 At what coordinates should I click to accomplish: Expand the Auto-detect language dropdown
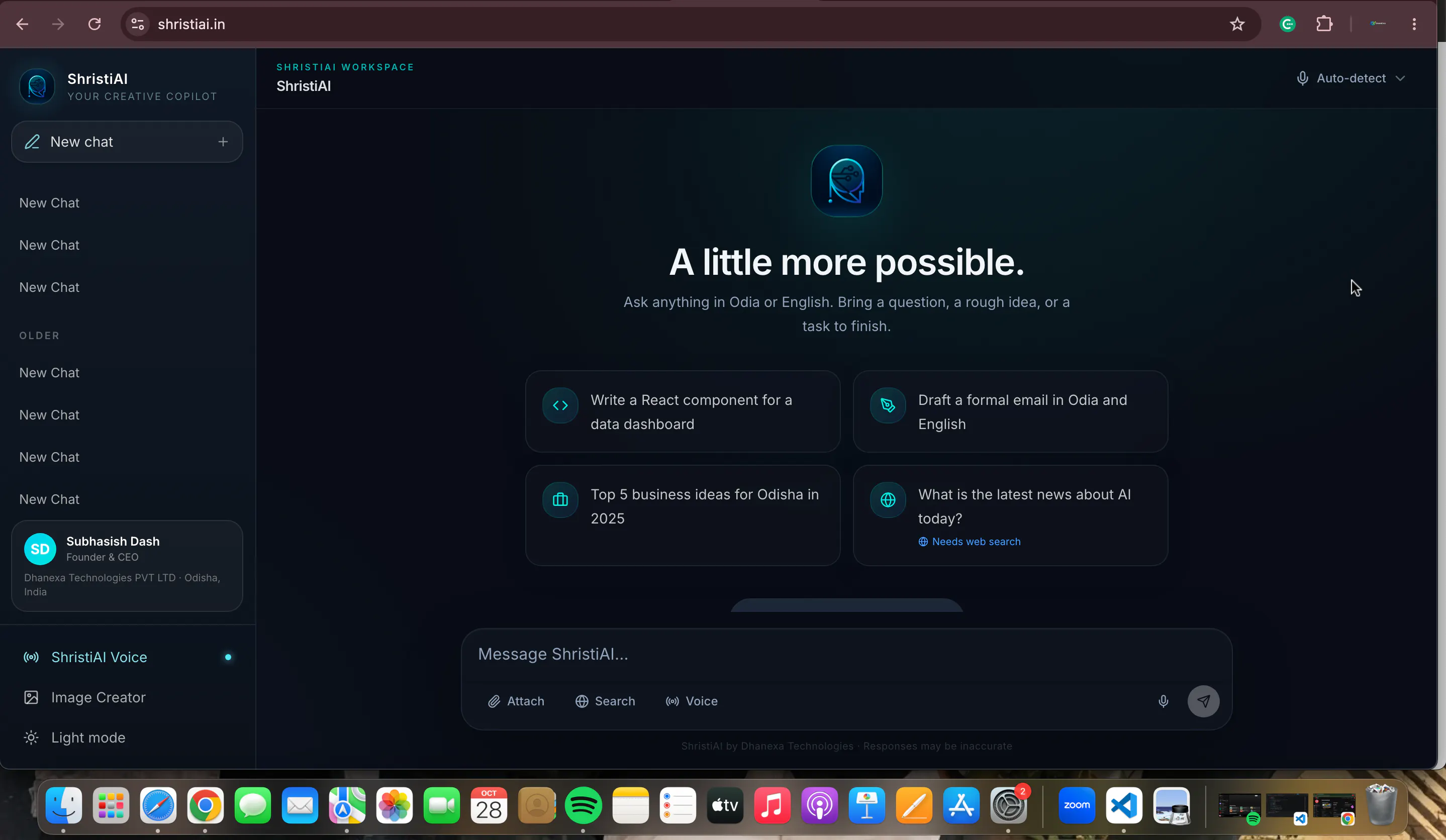pos(1351,78)
